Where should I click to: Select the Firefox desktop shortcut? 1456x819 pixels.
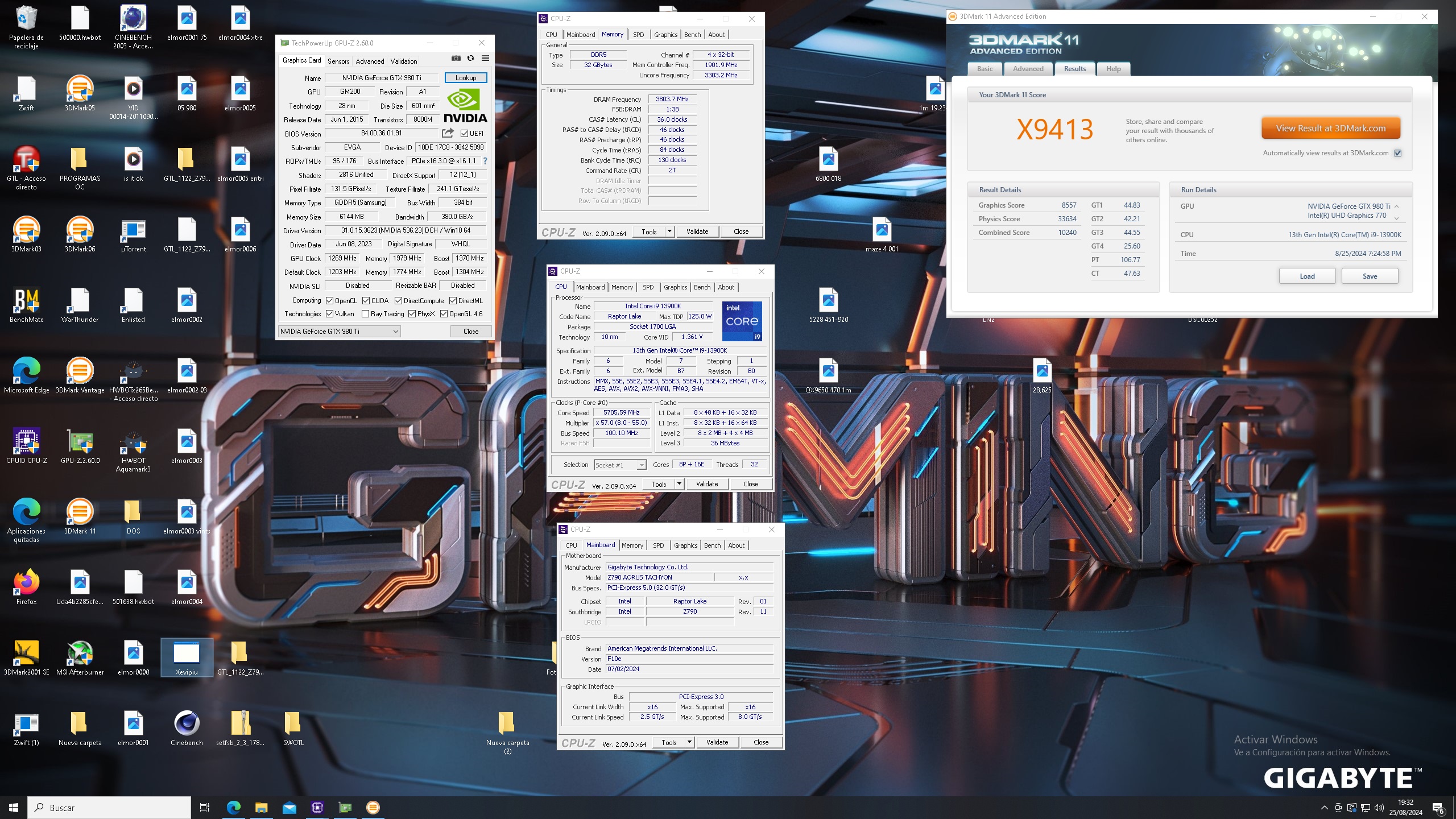point(26,588)
